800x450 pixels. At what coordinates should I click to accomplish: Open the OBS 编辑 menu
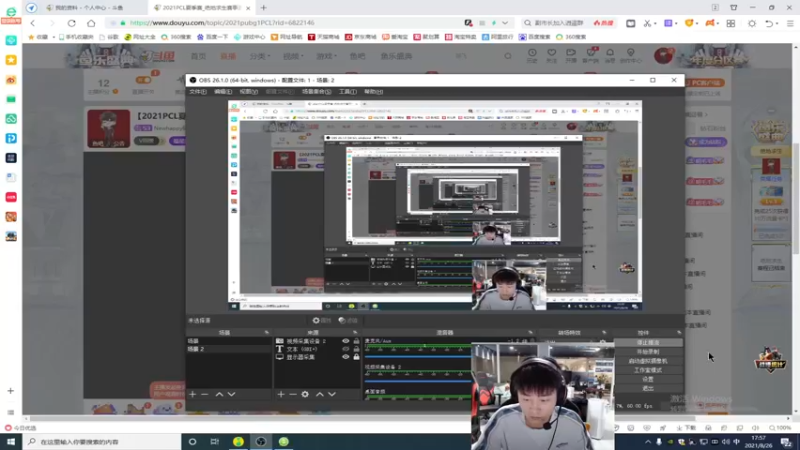click(x=223, y=92)
